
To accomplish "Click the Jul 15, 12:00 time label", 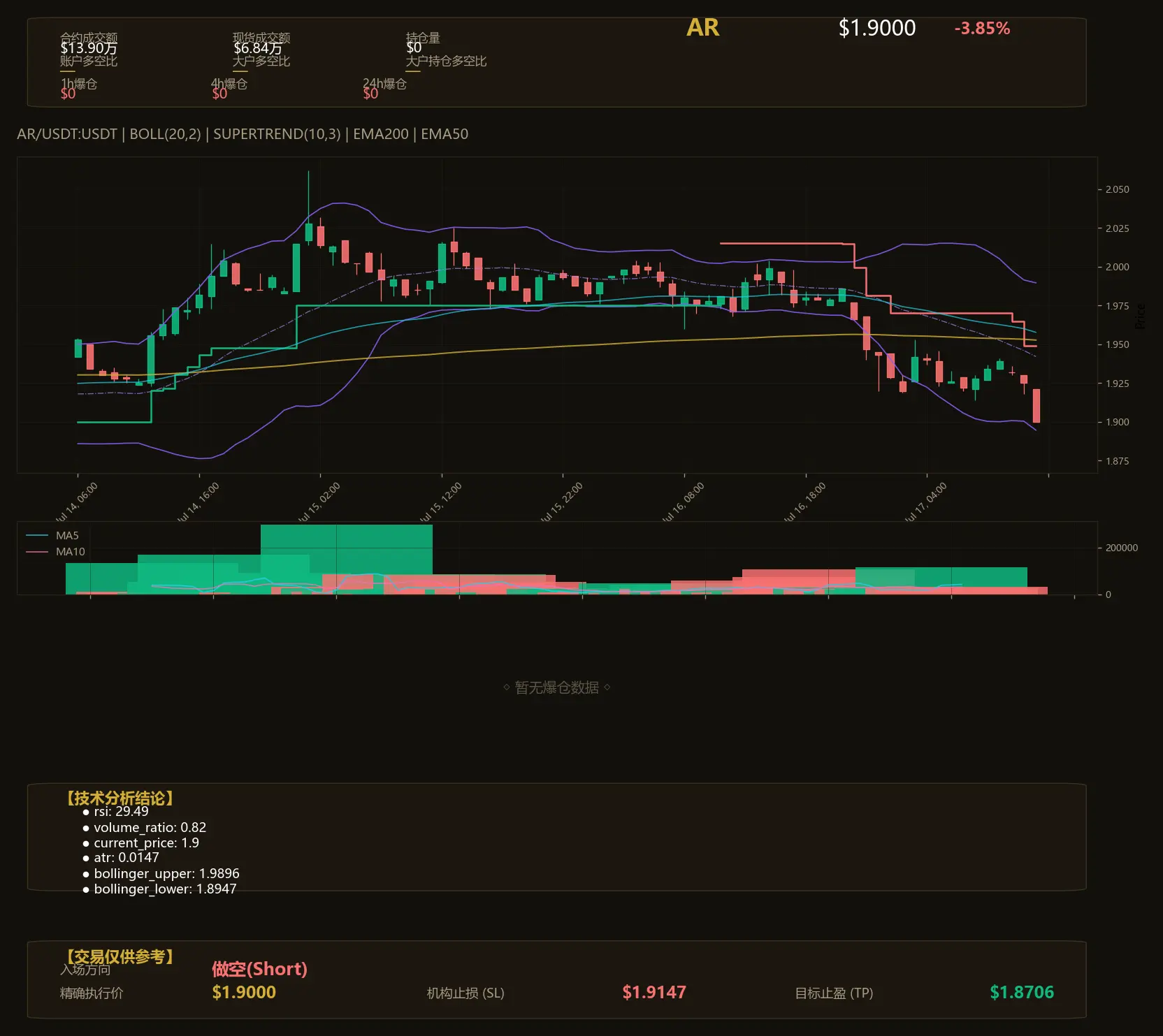I will [x=440, y=502].
